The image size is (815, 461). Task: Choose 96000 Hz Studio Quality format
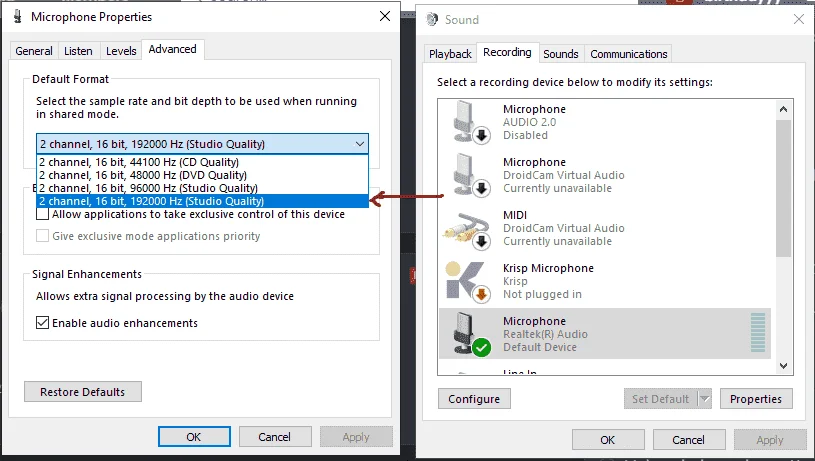(202, 188)
